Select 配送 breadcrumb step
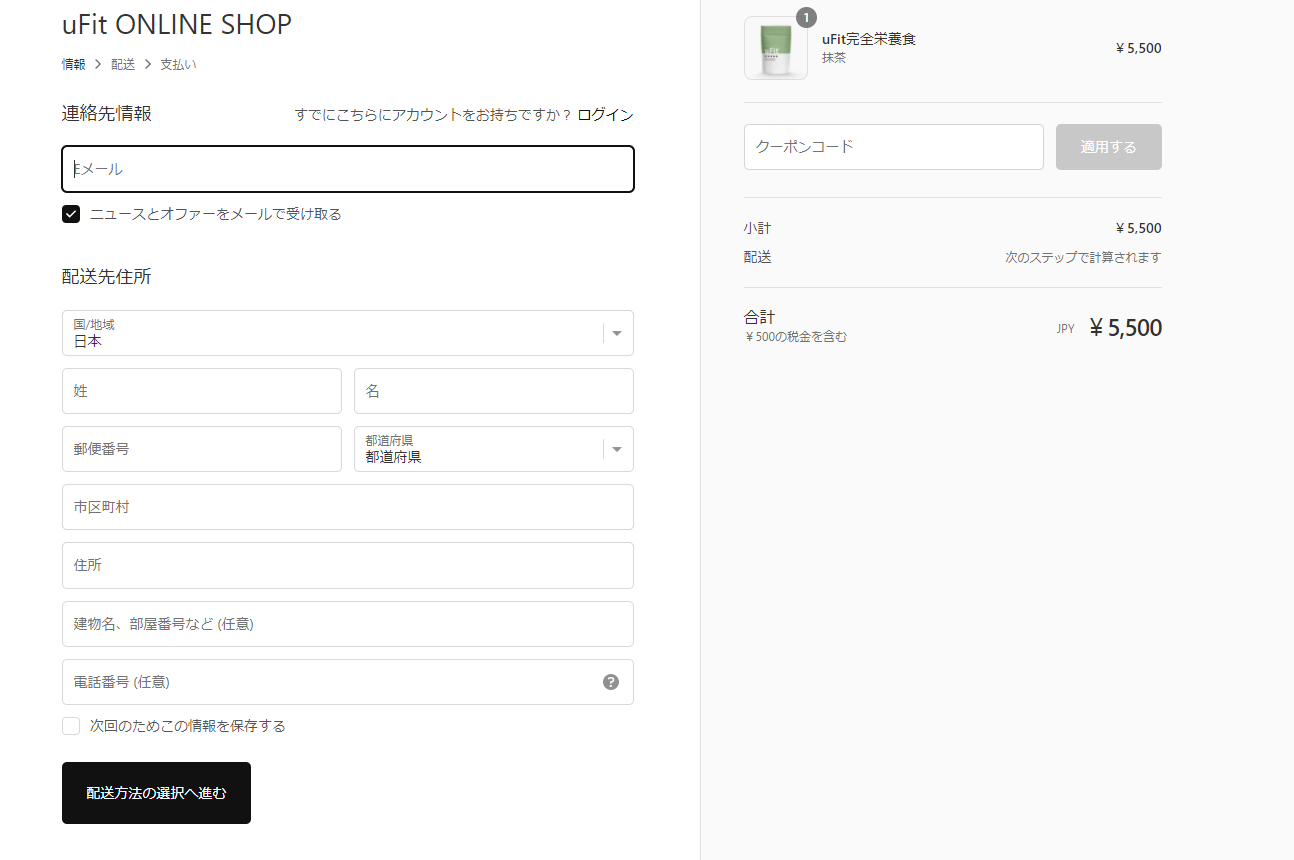The width and height of the screenshot is (1294, 860). [123, 64]
